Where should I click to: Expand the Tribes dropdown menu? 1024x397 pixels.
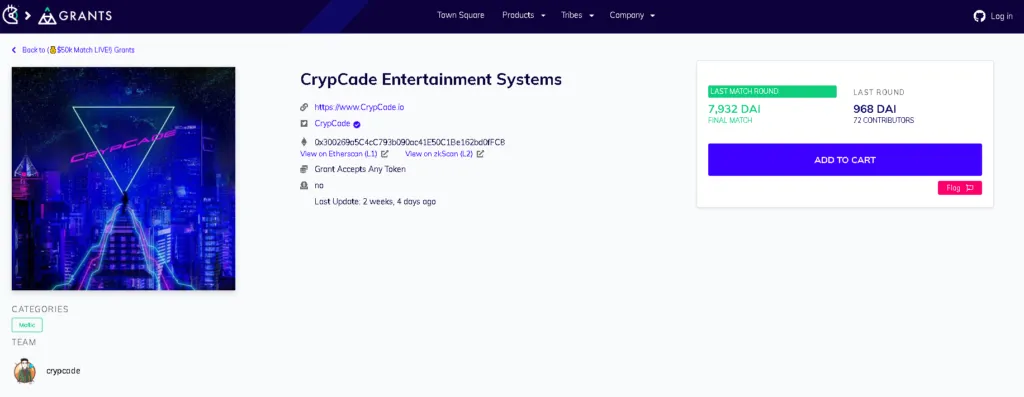click(x=577, y=15)
